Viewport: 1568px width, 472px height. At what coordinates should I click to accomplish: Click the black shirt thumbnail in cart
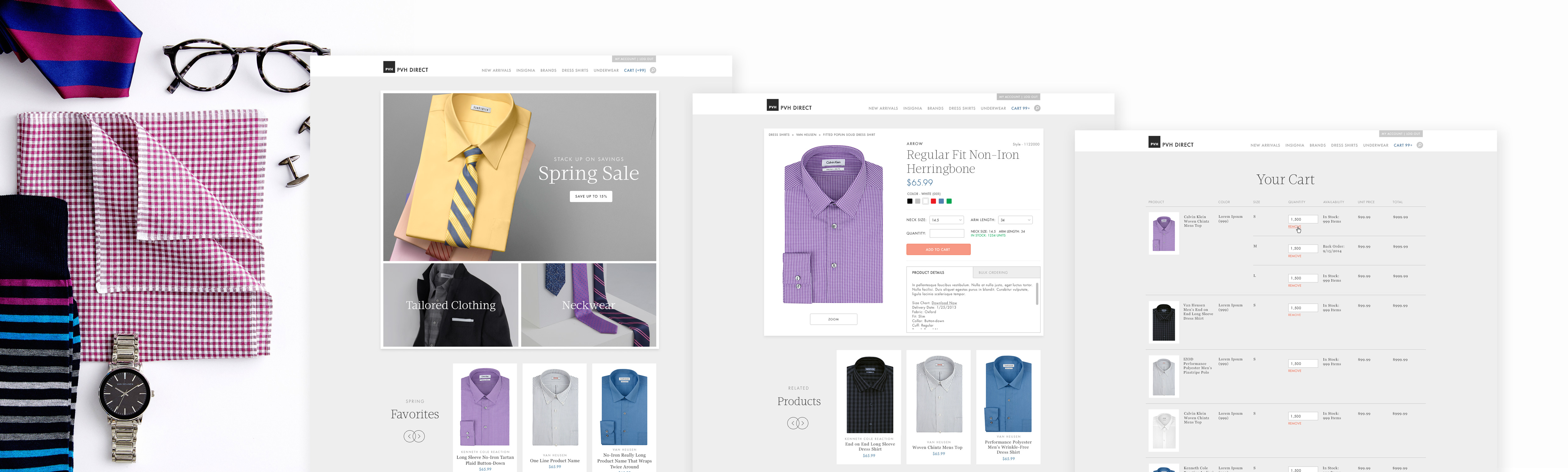(1163, 322)
